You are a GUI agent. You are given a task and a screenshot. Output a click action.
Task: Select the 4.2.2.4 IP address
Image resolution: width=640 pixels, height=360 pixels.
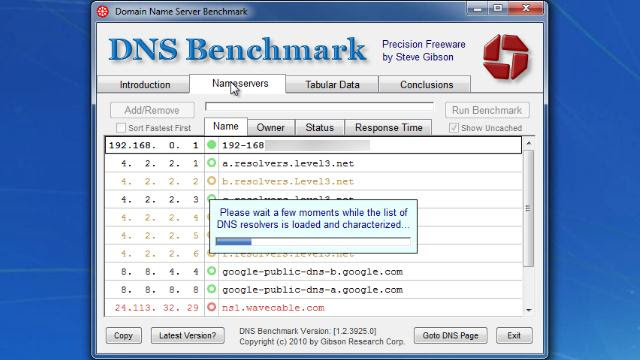tap(160, 218)
